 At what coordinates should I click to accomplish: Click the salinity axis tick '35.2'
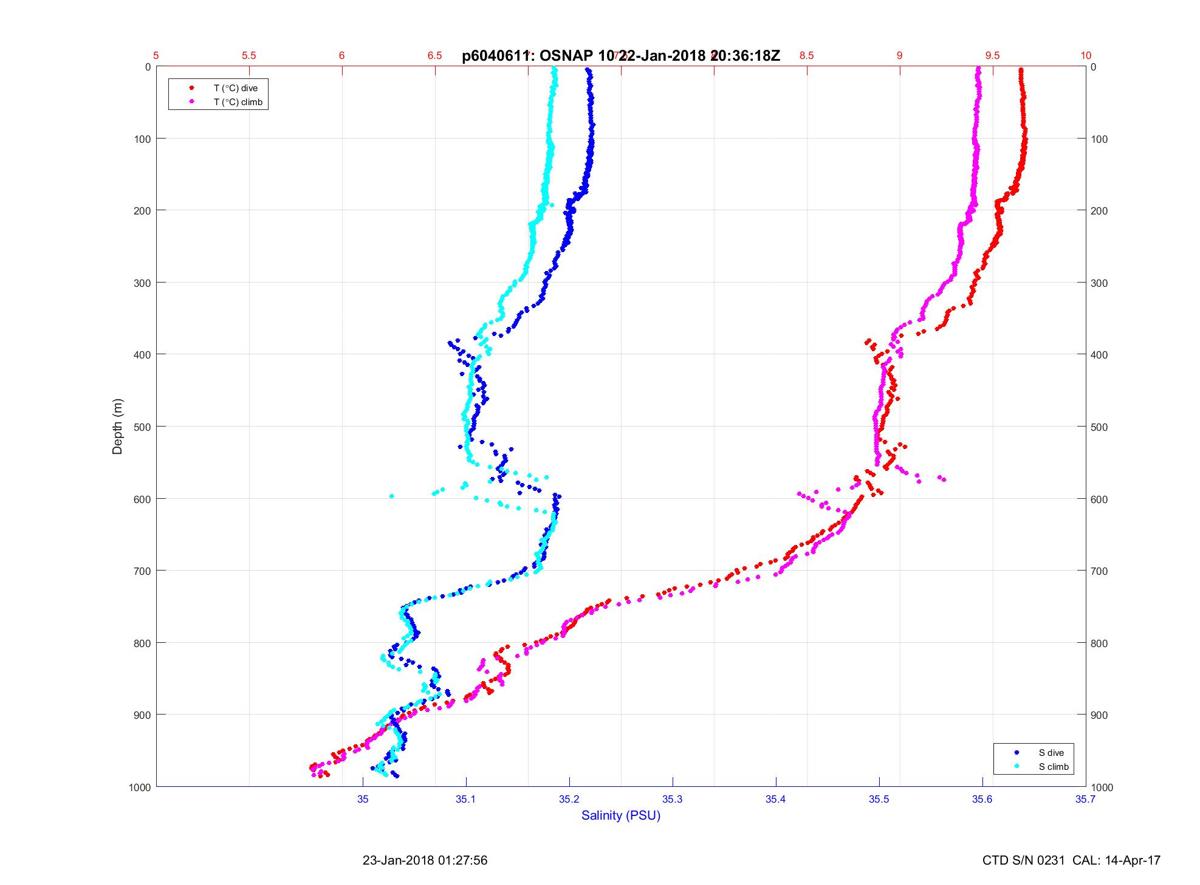[x=569, y=799]
